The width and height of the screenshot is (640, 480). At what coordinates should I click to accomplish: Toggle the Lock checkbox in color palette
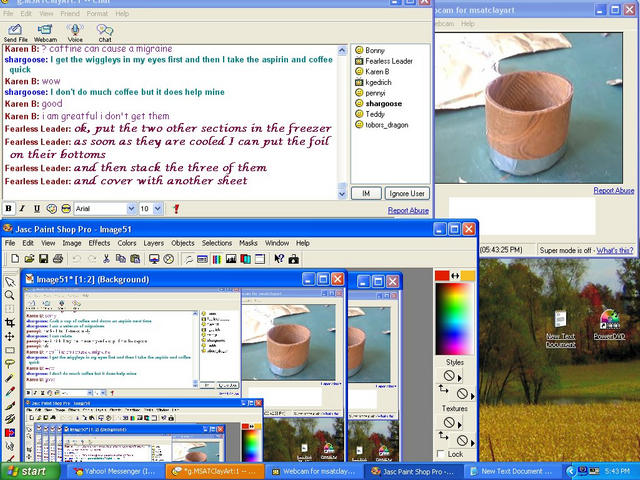coord(440,454)
